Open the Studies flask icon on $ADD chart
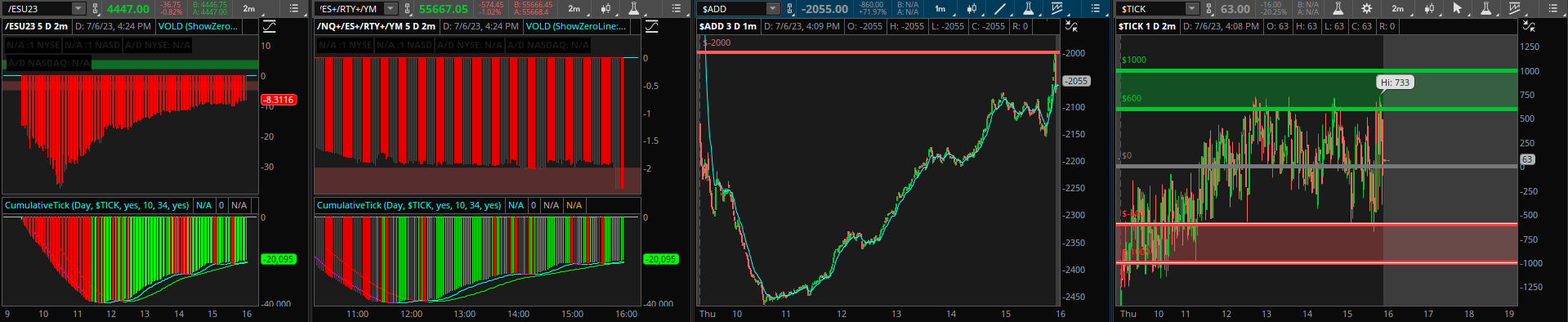The image size is (1568, 322). (1028, 9)
